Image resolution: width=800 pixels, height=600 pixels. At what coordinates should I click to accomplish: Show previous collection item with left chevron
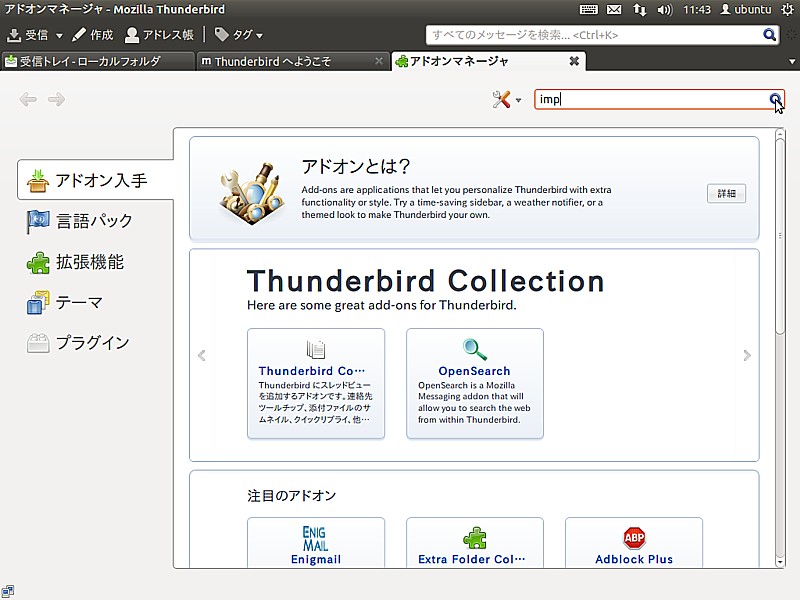(x=202, y=355)
